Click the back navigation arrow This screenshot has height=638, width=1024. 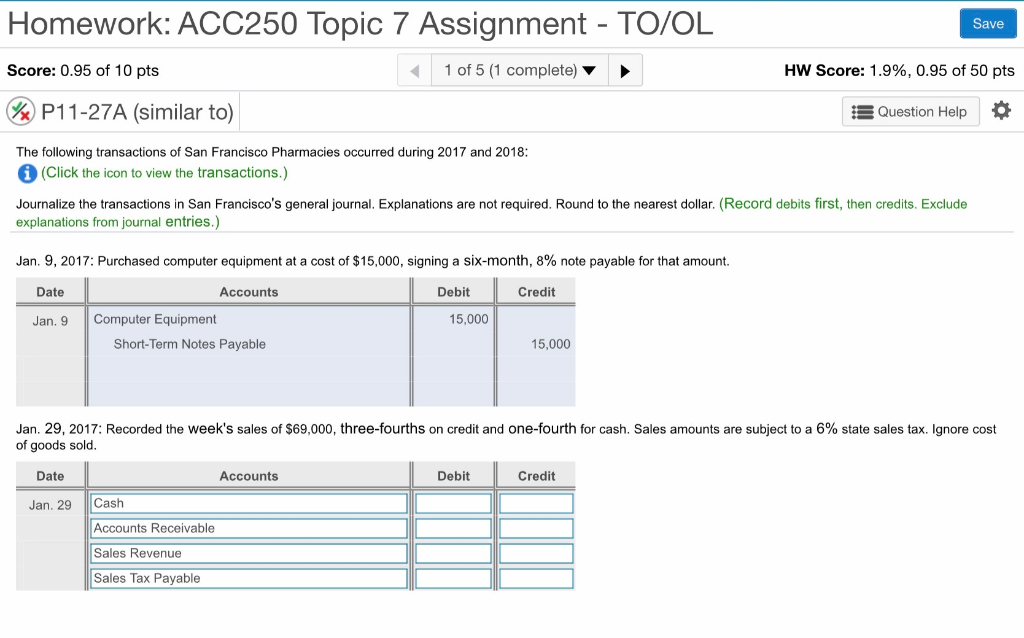tap(414, 70)
